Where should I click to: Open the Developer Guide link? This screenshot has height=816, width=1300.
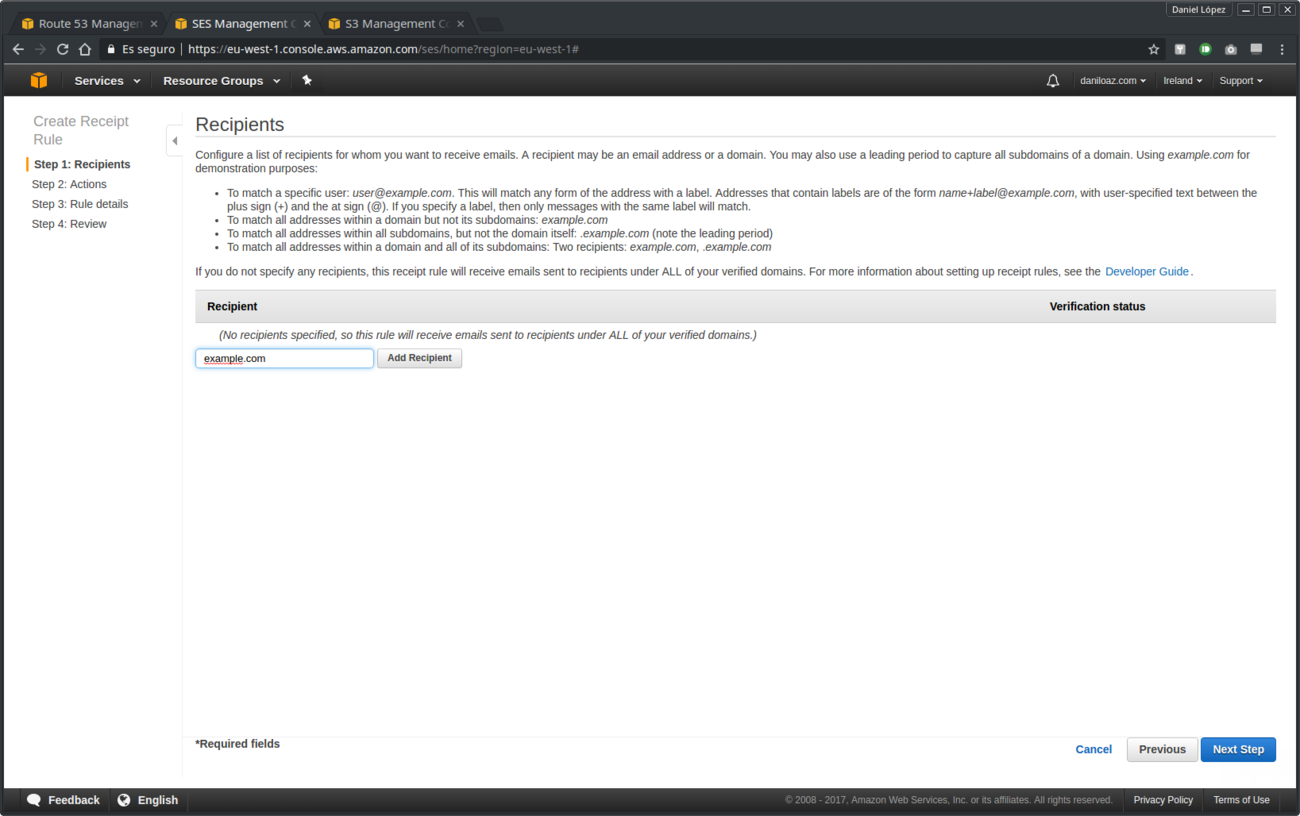tap(1145, 270)
